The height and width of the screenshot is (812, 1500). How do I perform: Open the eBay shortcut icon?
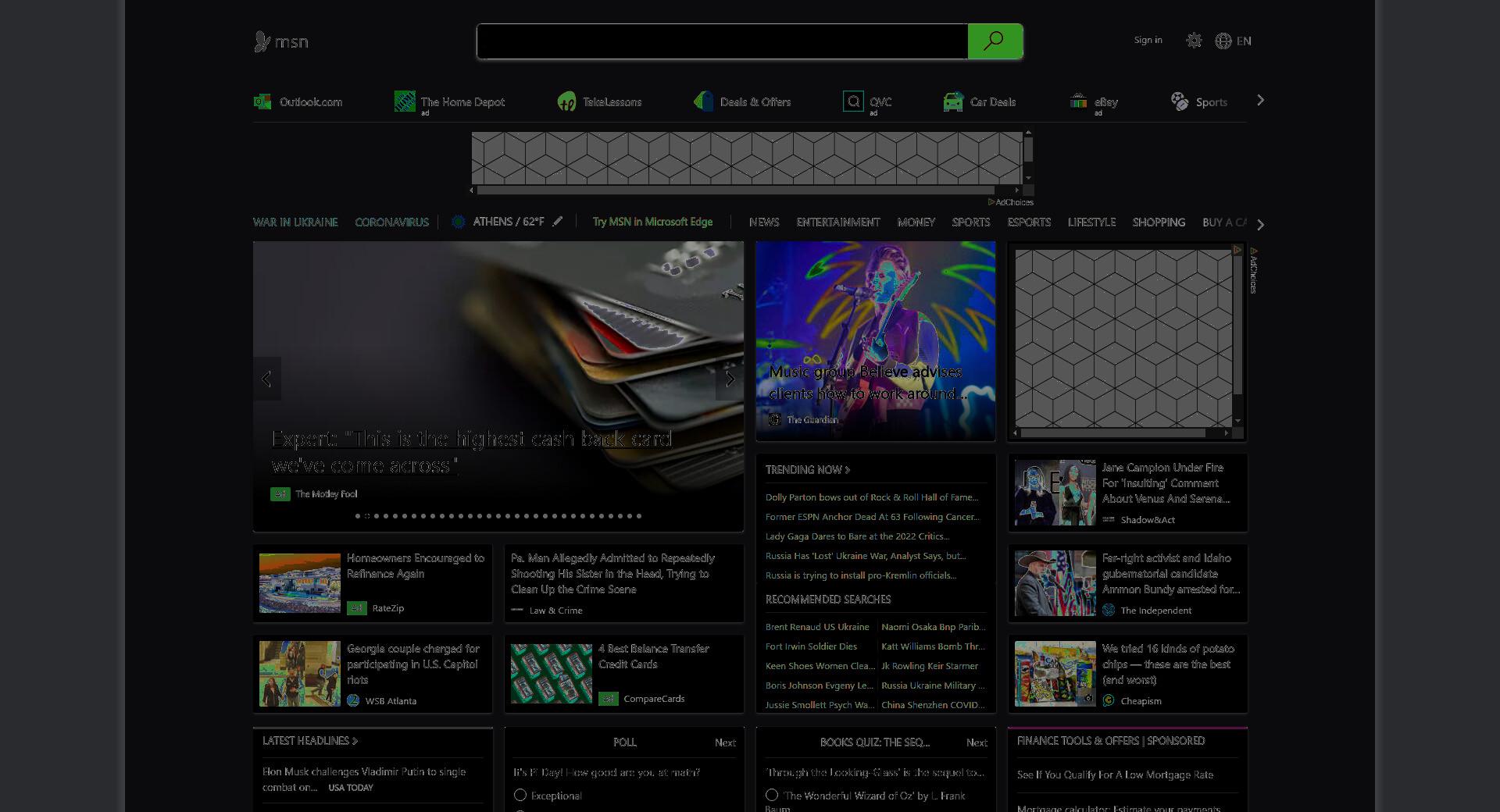pos(1078,101)
